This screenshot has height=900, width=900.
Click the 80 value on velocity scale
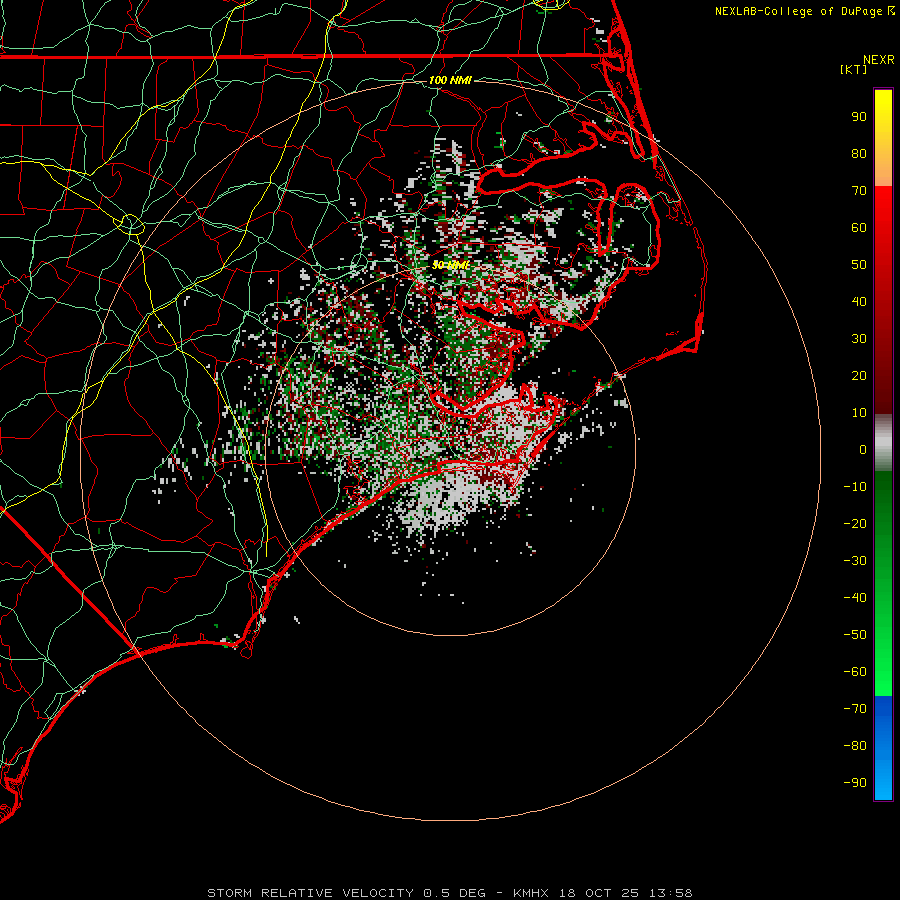tap(859, 153)
